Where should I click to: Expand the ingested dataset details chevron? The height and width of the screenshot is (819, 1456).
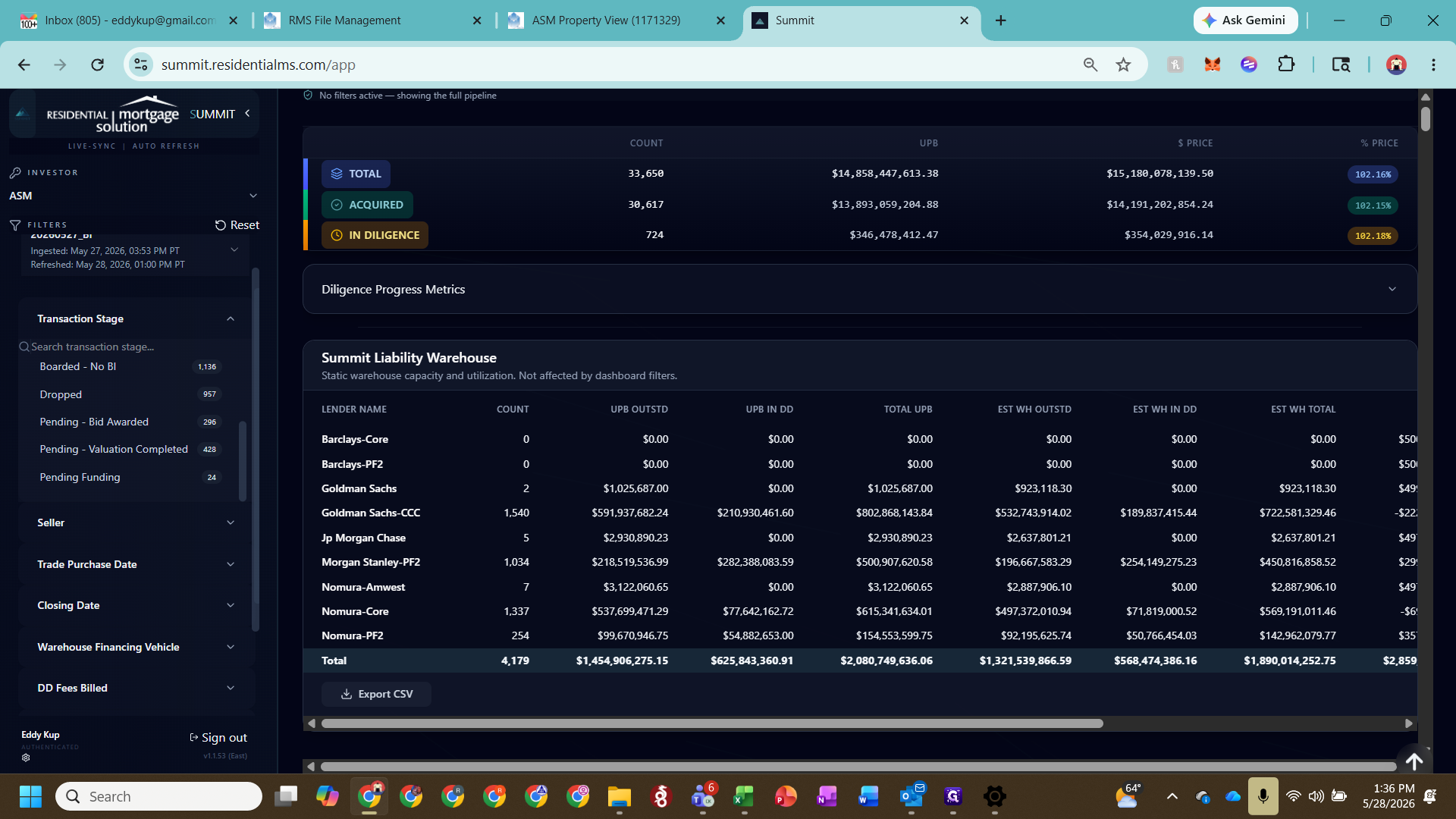[x=234, y=249]
